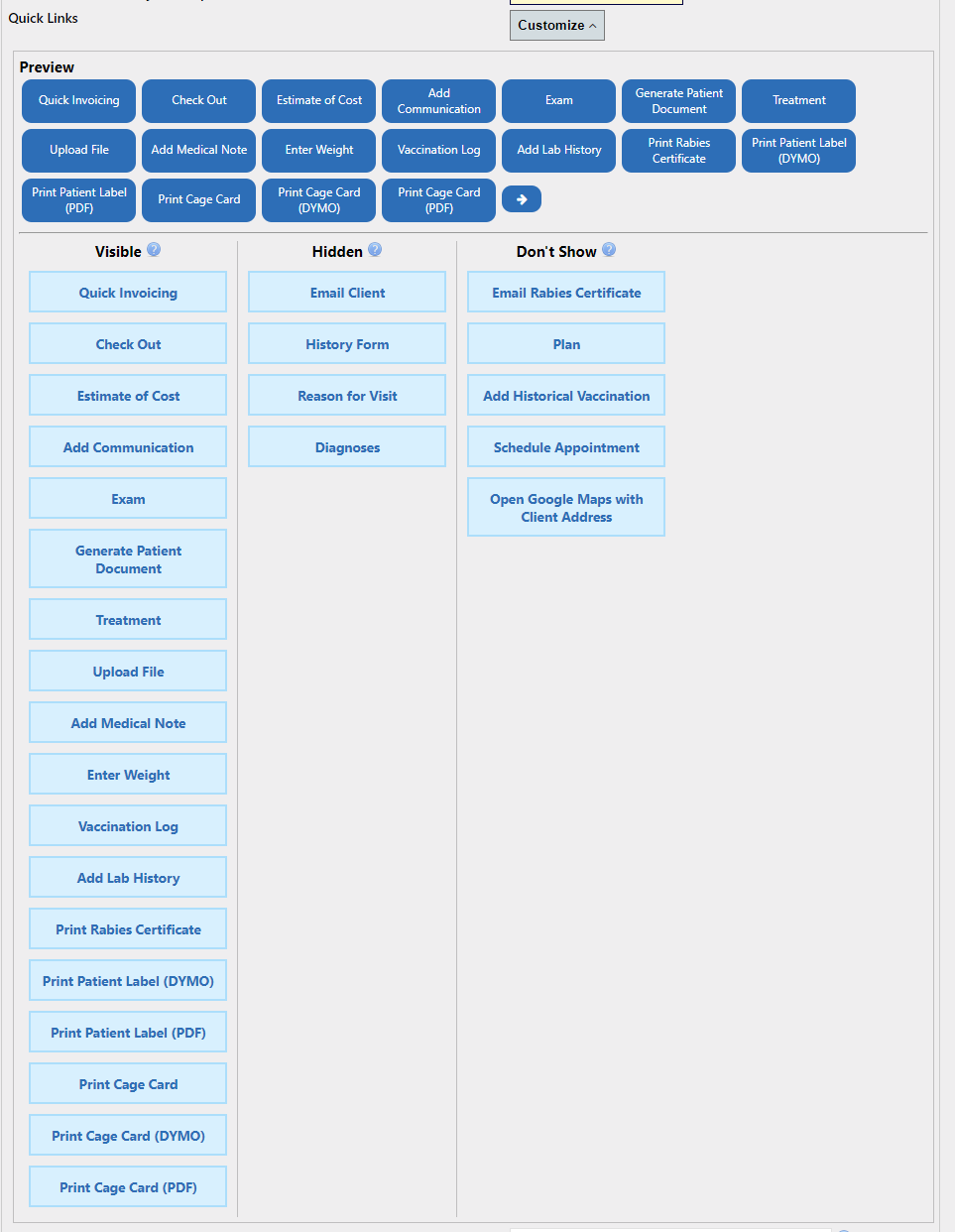Select Print Cage Card in Visible list
The height and width of the screenshot is (1232, 955).
(x=128, y=1084)
